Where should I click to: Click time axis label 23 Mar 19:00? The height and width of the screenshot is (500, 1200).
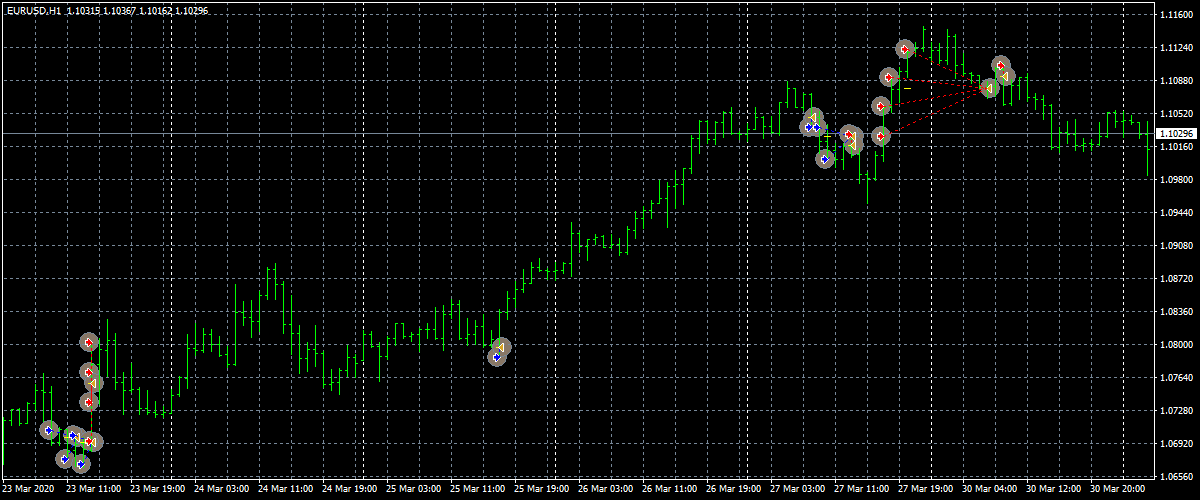(158, 490)
